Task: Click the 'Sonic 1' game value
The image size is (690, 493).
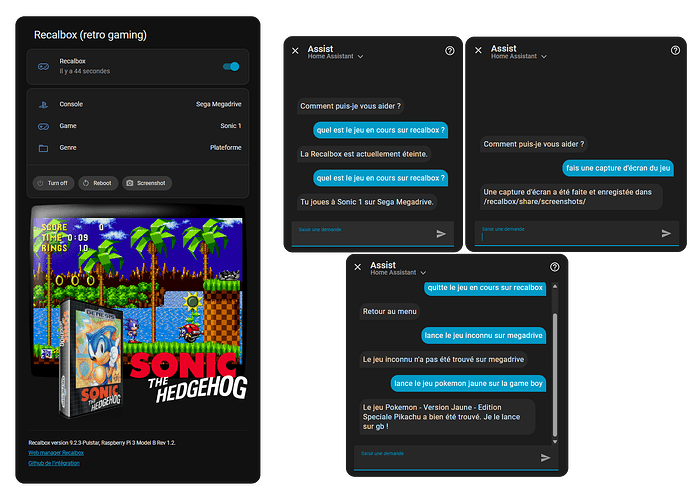Action: tap(231, 126)
